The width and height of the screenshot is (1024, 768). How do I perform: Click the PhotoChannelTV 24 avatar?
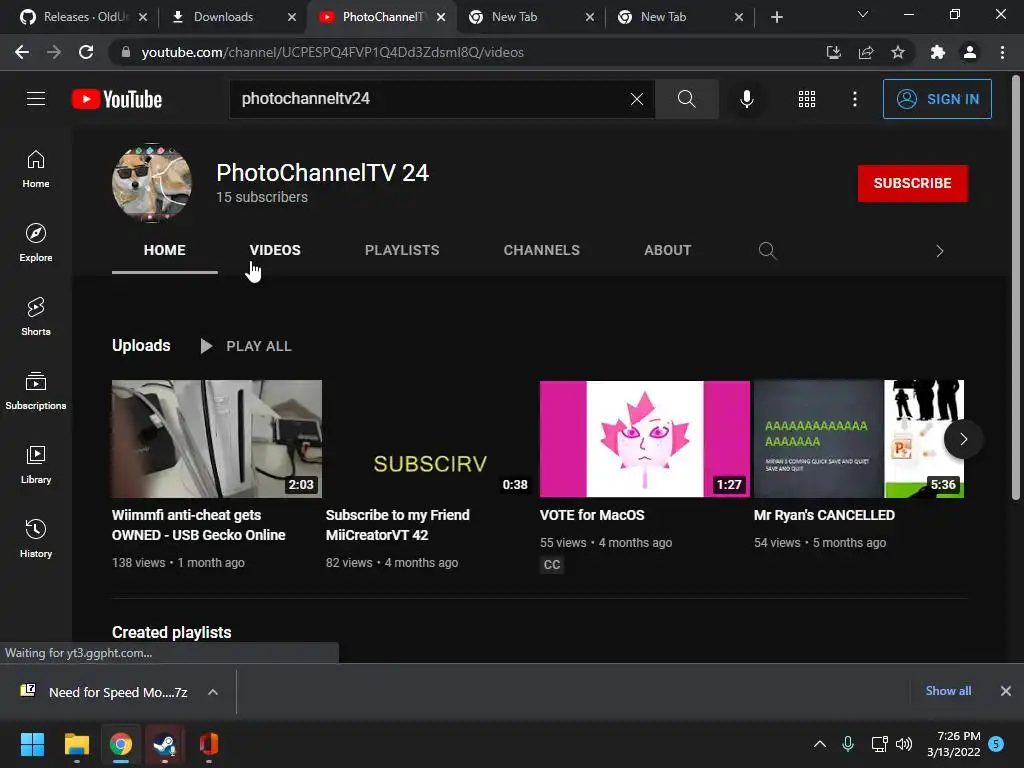[152, 183]
